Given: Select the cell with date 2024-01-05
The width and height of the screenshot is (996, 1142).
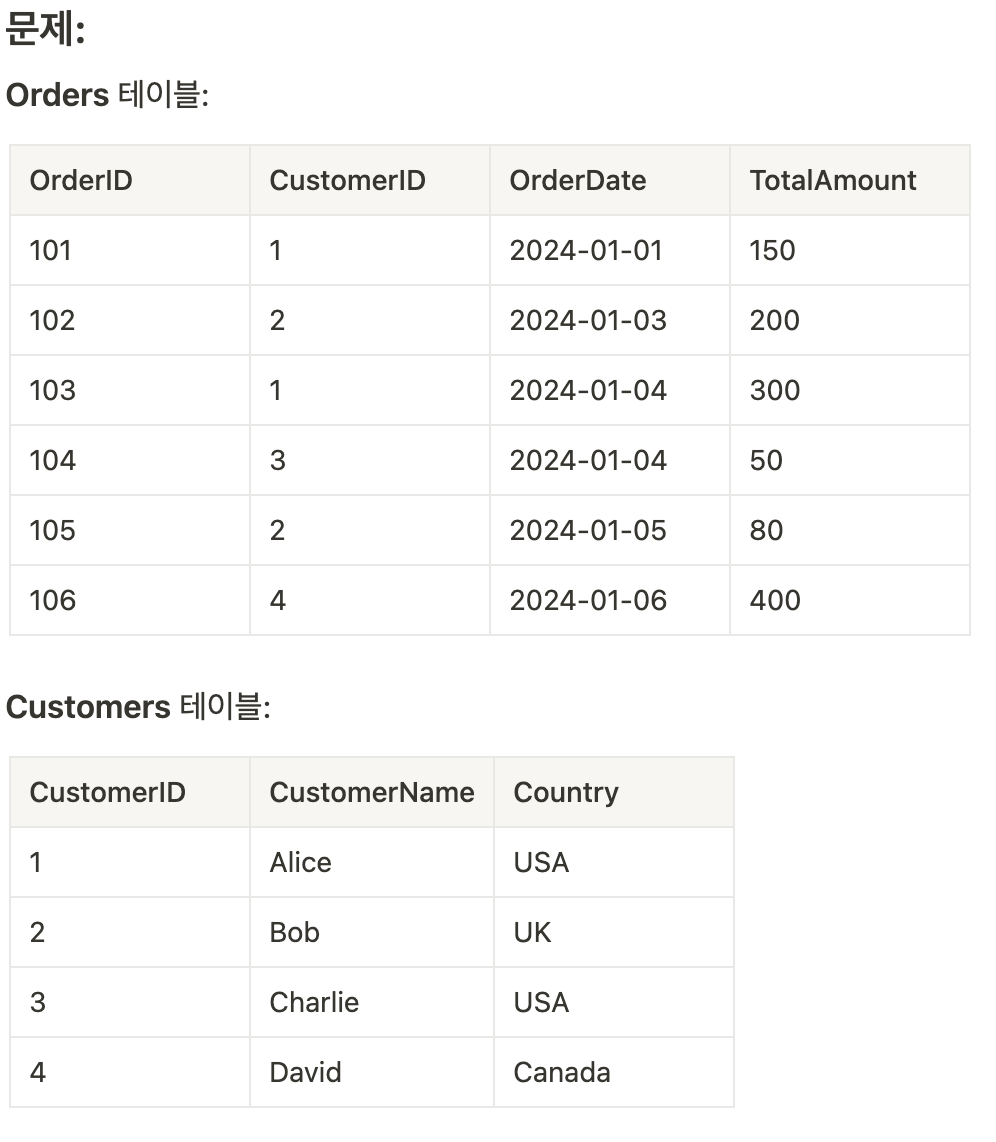Looking at the screenshot, I should [x=588, y=530].
